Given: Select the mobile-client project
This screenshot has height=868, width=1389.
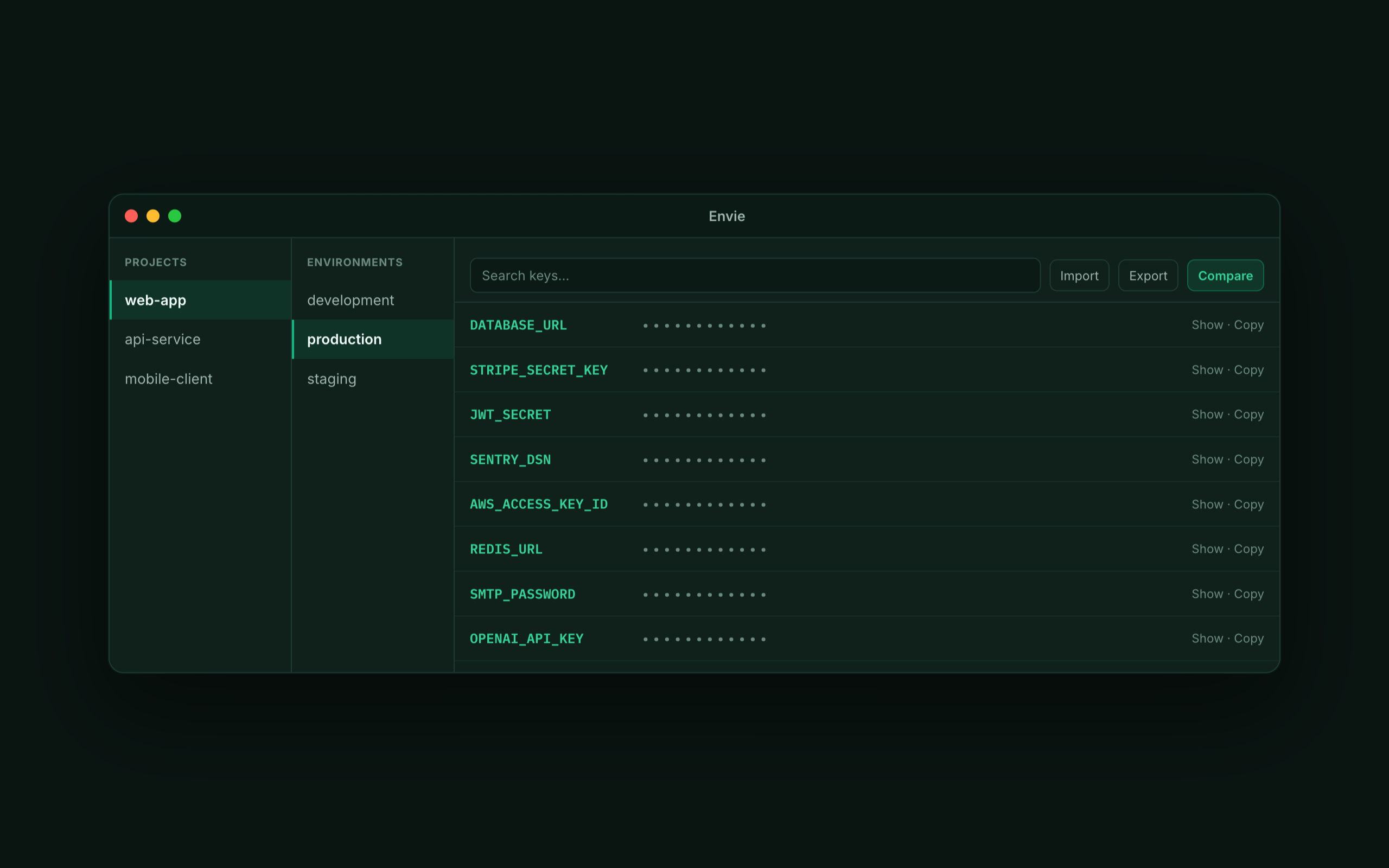Looking at the screenshot, I should (200, 379).
